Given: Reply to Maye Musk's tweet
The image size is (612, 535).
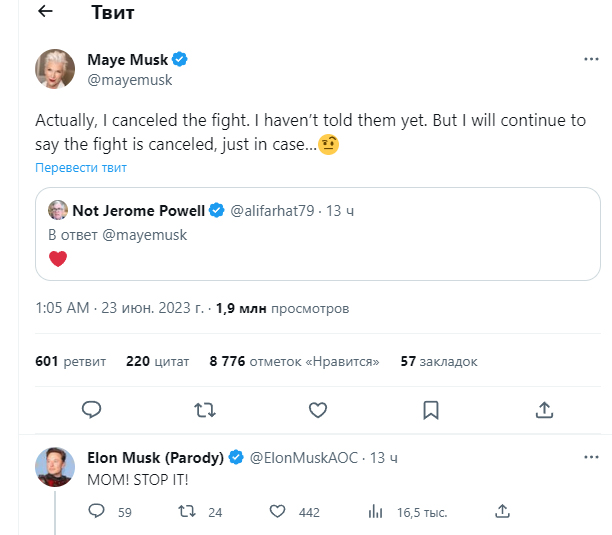Looking at the screenshot, I should 91,409.
